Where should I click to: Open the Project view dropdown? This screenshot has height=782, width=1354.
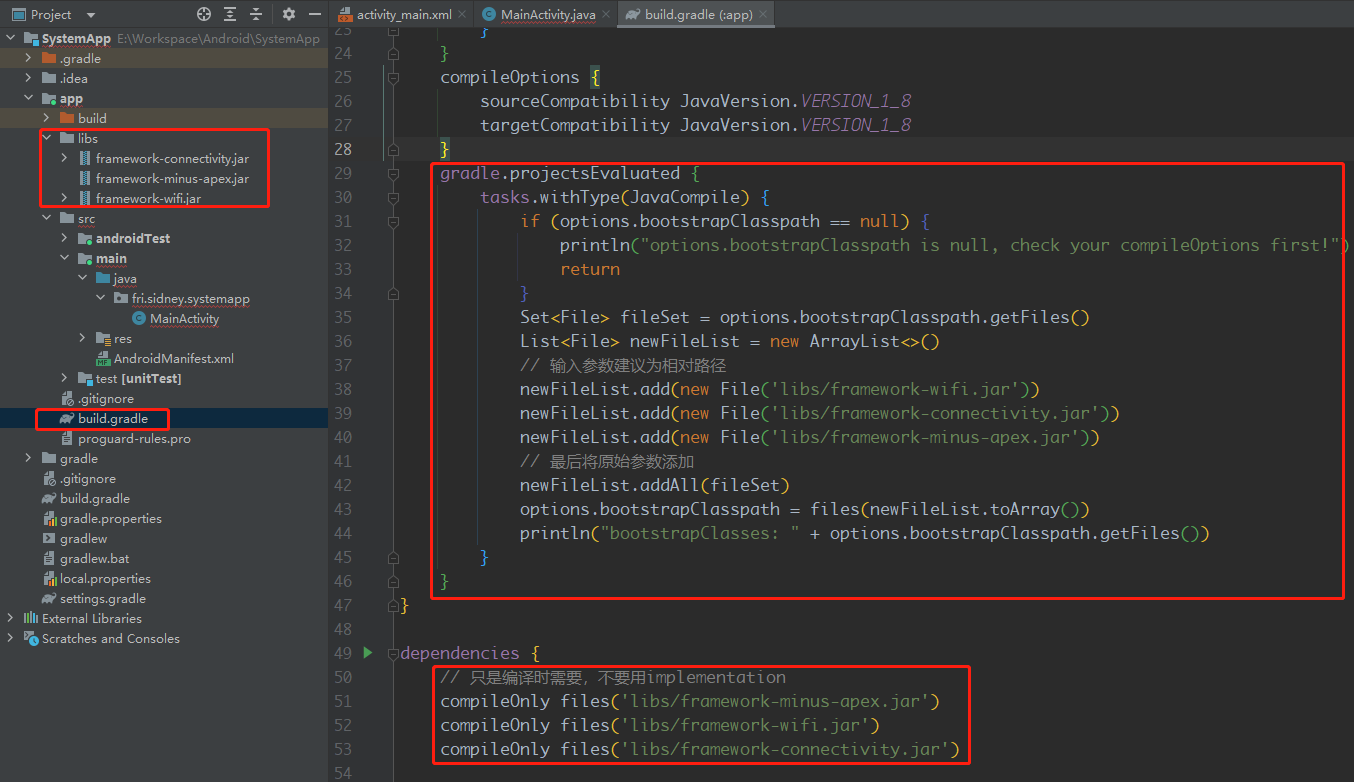[x=90, y=15]
